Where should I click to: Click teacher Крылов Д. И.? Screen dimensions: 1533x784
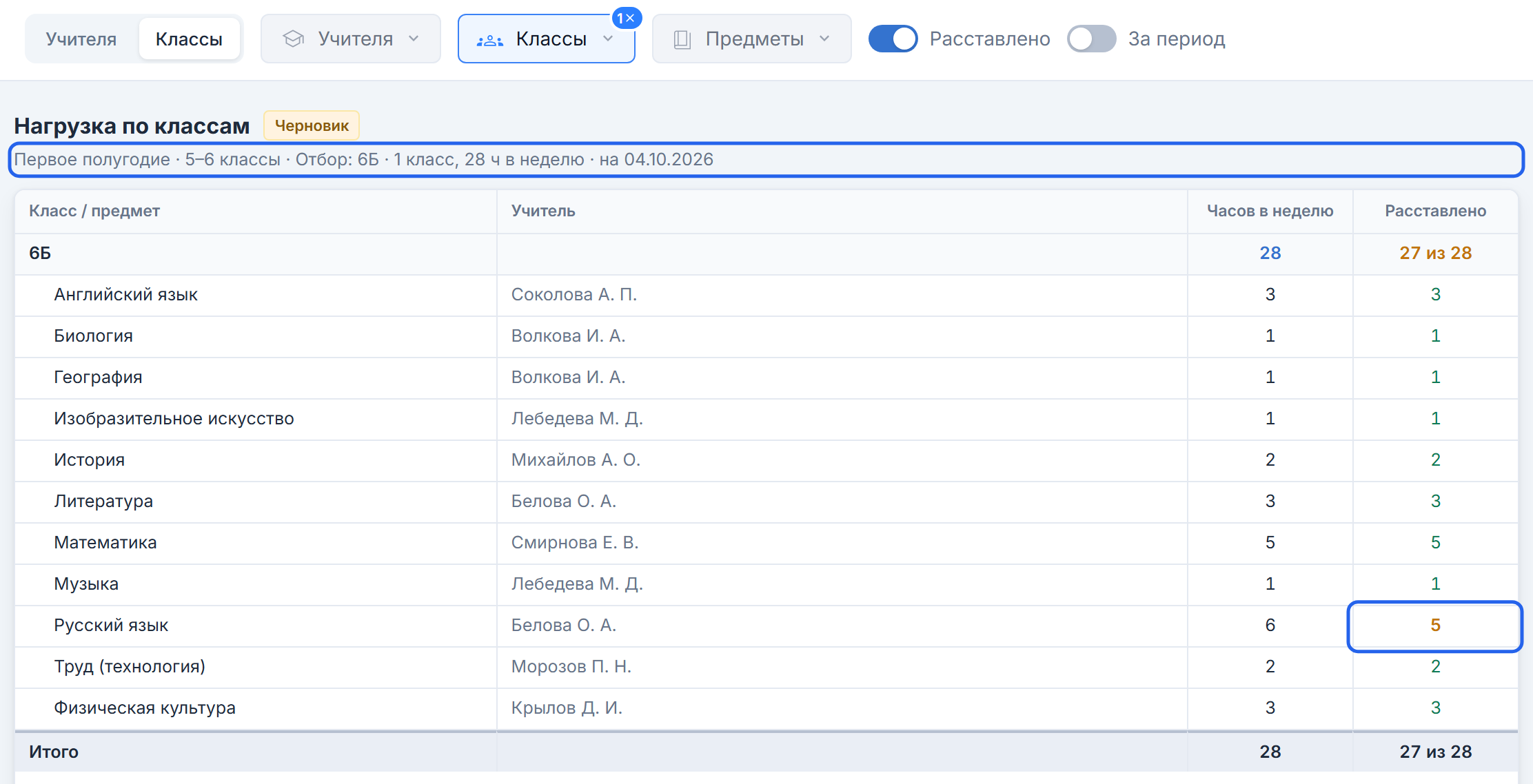[x=567, y=708]
